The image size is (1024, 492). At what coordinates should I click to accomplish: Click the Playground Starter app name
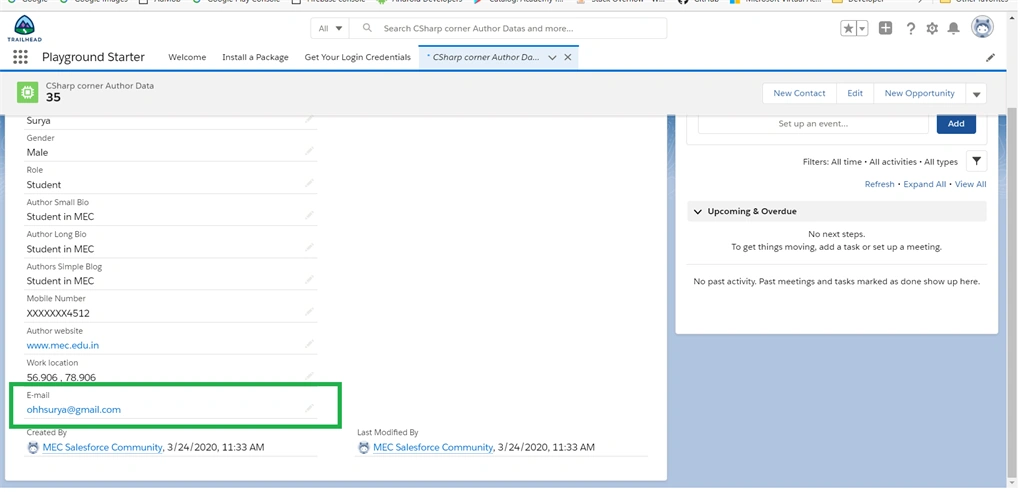tap(93, 57)
